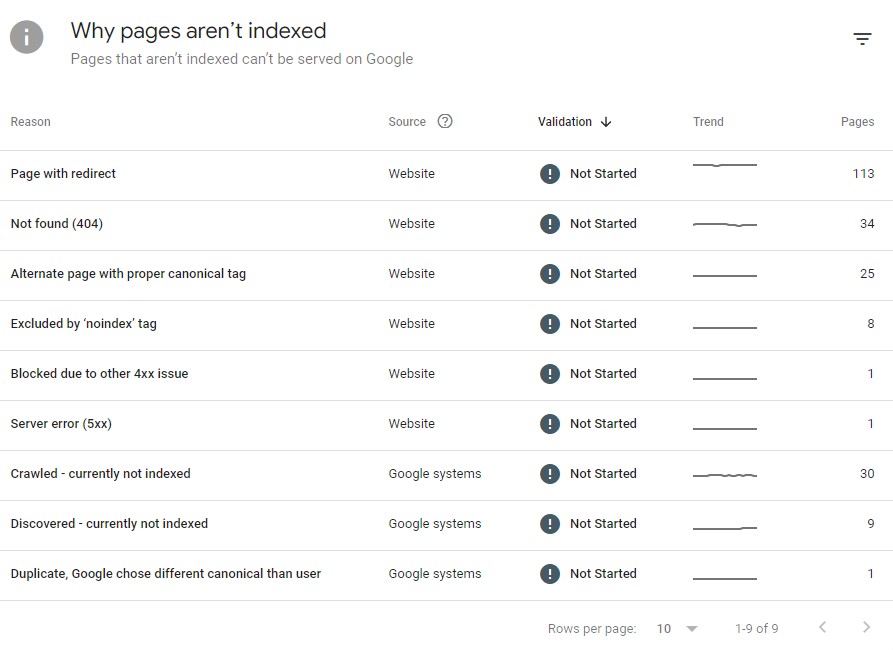Open the Page with redirect report
This screenshot has width=893, height=650.
63,173
